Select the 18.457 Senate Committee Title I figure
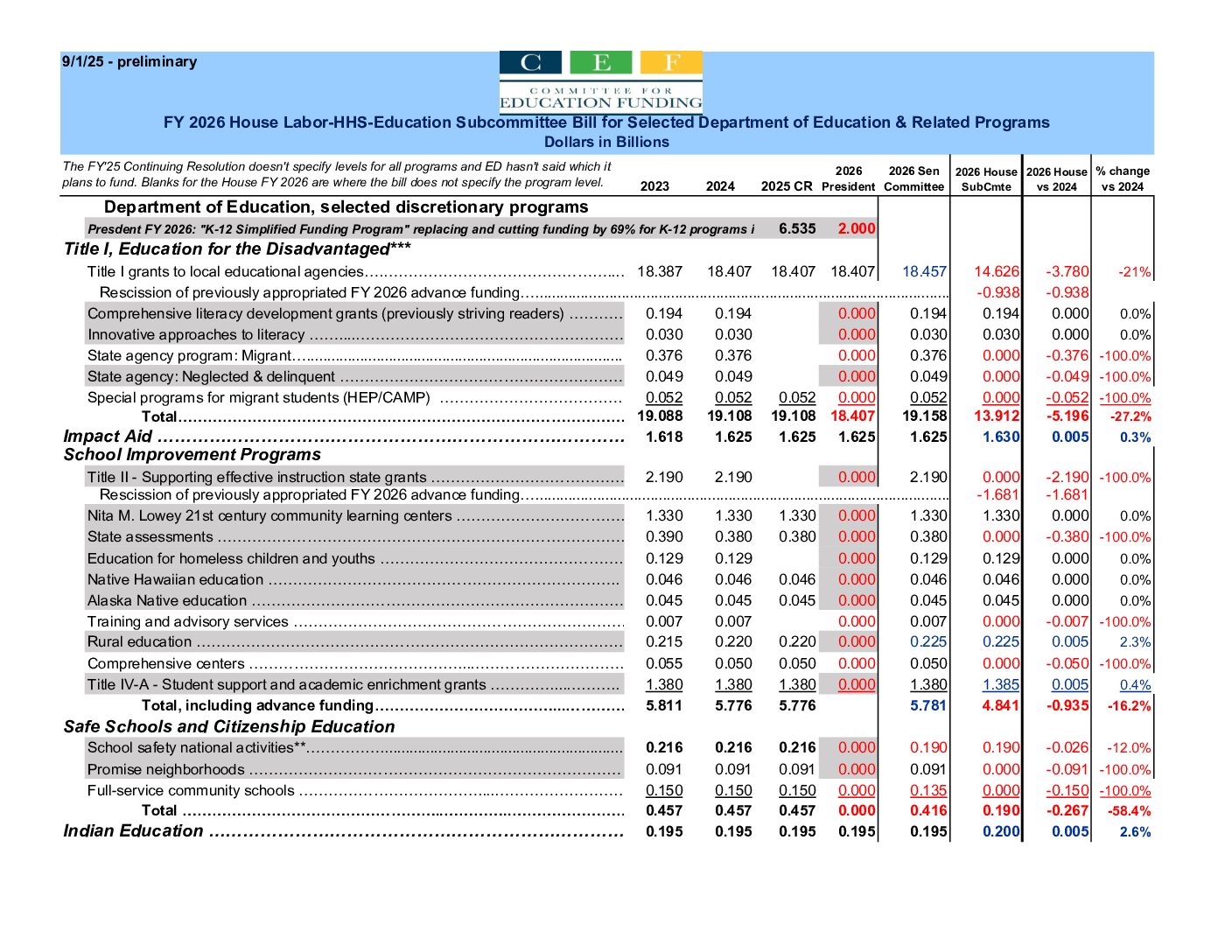This screenshot has width=1232, height=952. pos(926,271)
